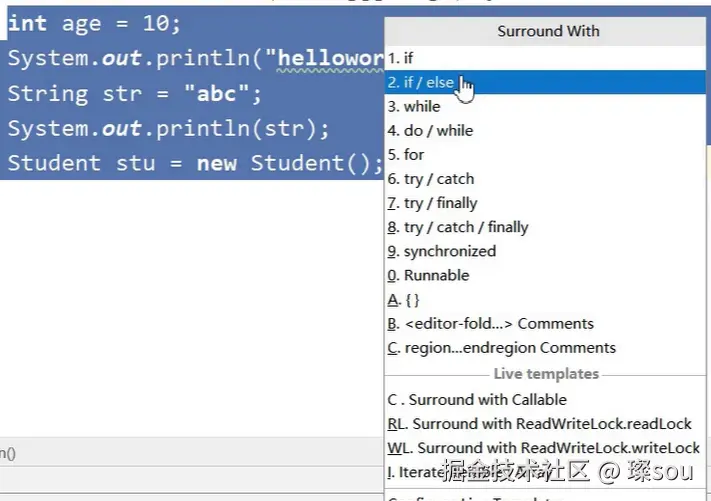Select '9. synchronized' surround option
Screen dimensions: 711x501
click(x=545, y=251)
